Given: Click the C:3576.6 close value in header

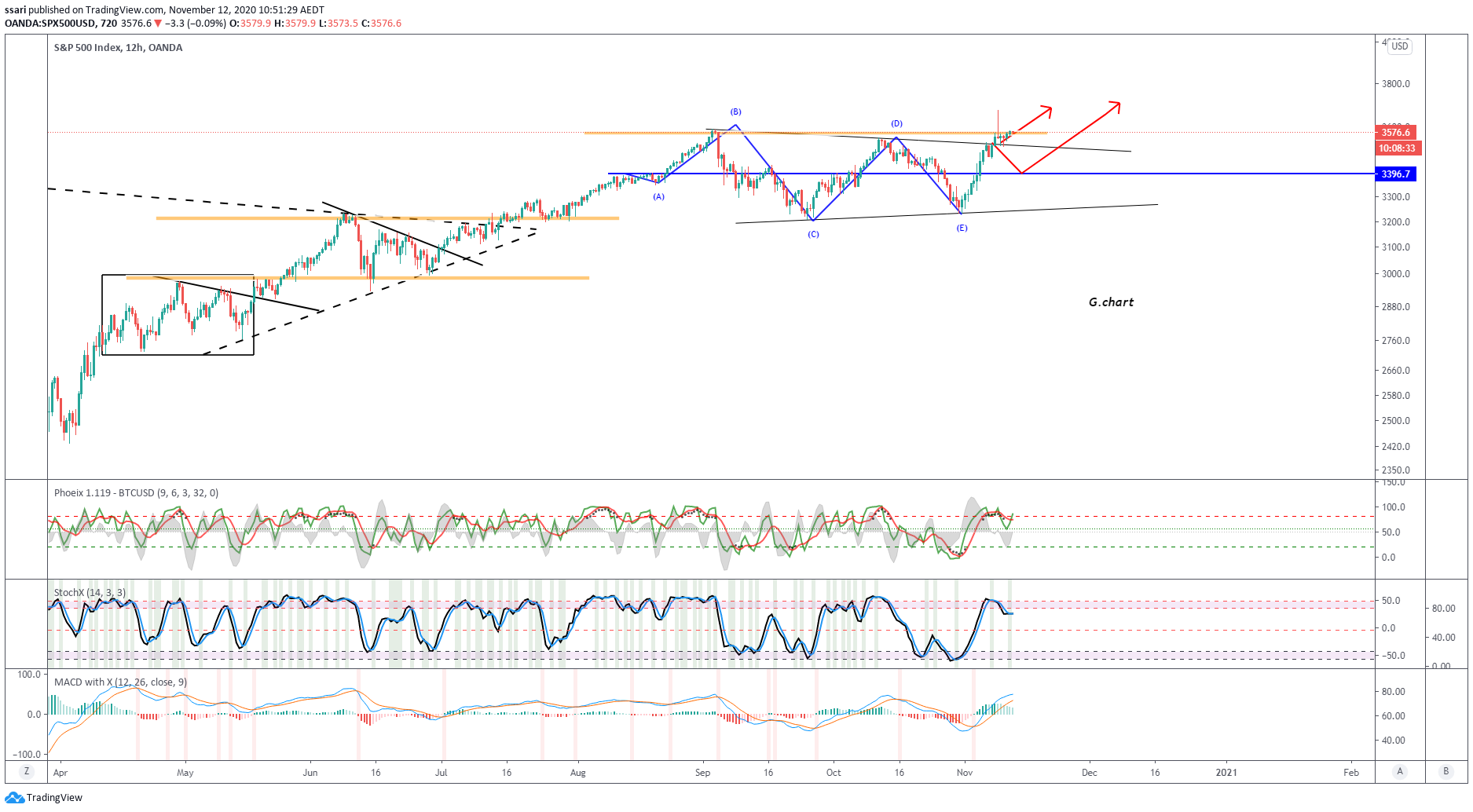Looking at the screenshot, I should click(381, 24).
